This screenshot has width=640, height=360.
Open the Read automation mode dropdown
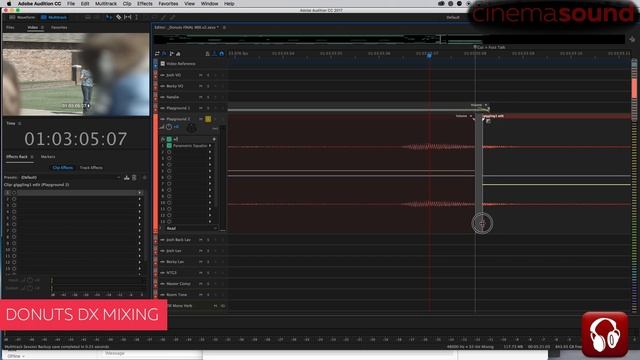(191, 228)
